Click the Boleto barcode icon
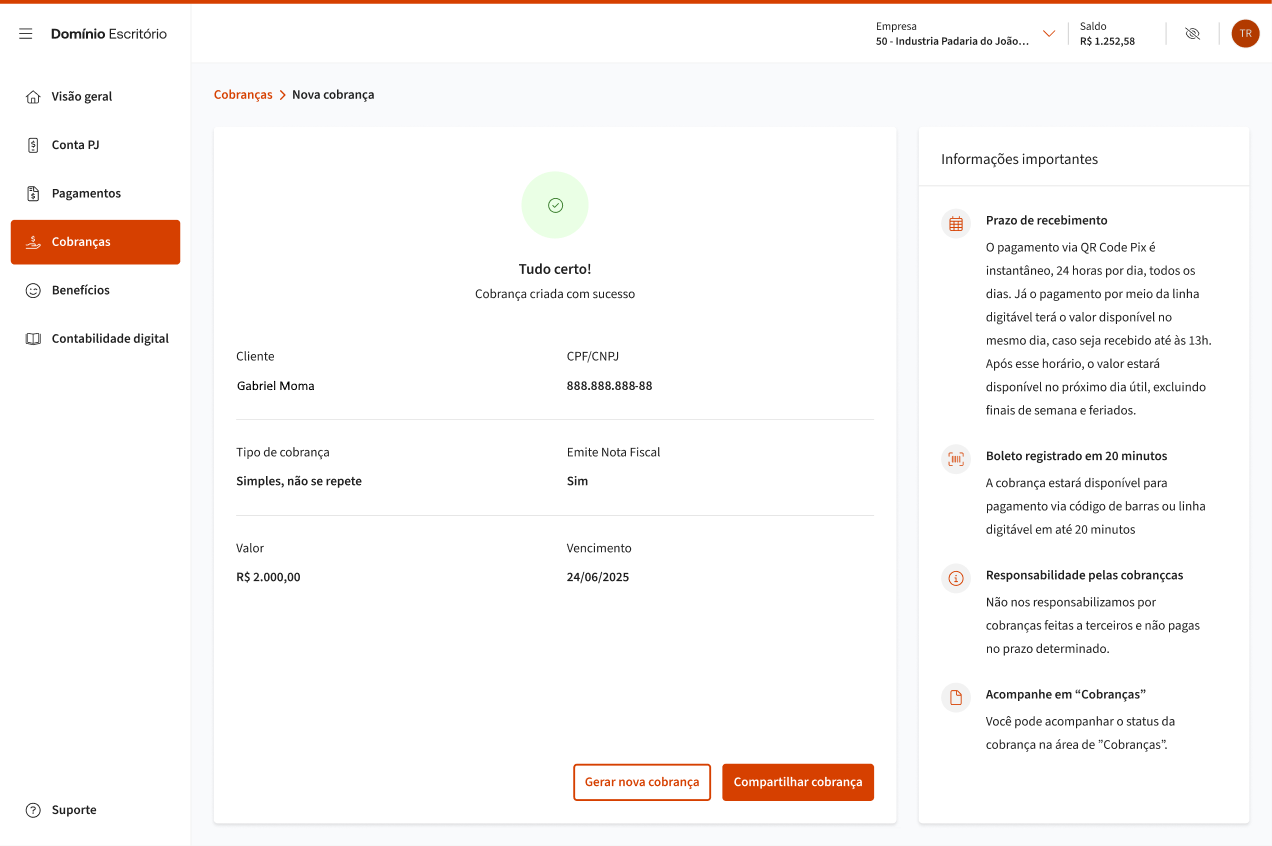This screenshot has height=846, width=1272. pos(956,459)
